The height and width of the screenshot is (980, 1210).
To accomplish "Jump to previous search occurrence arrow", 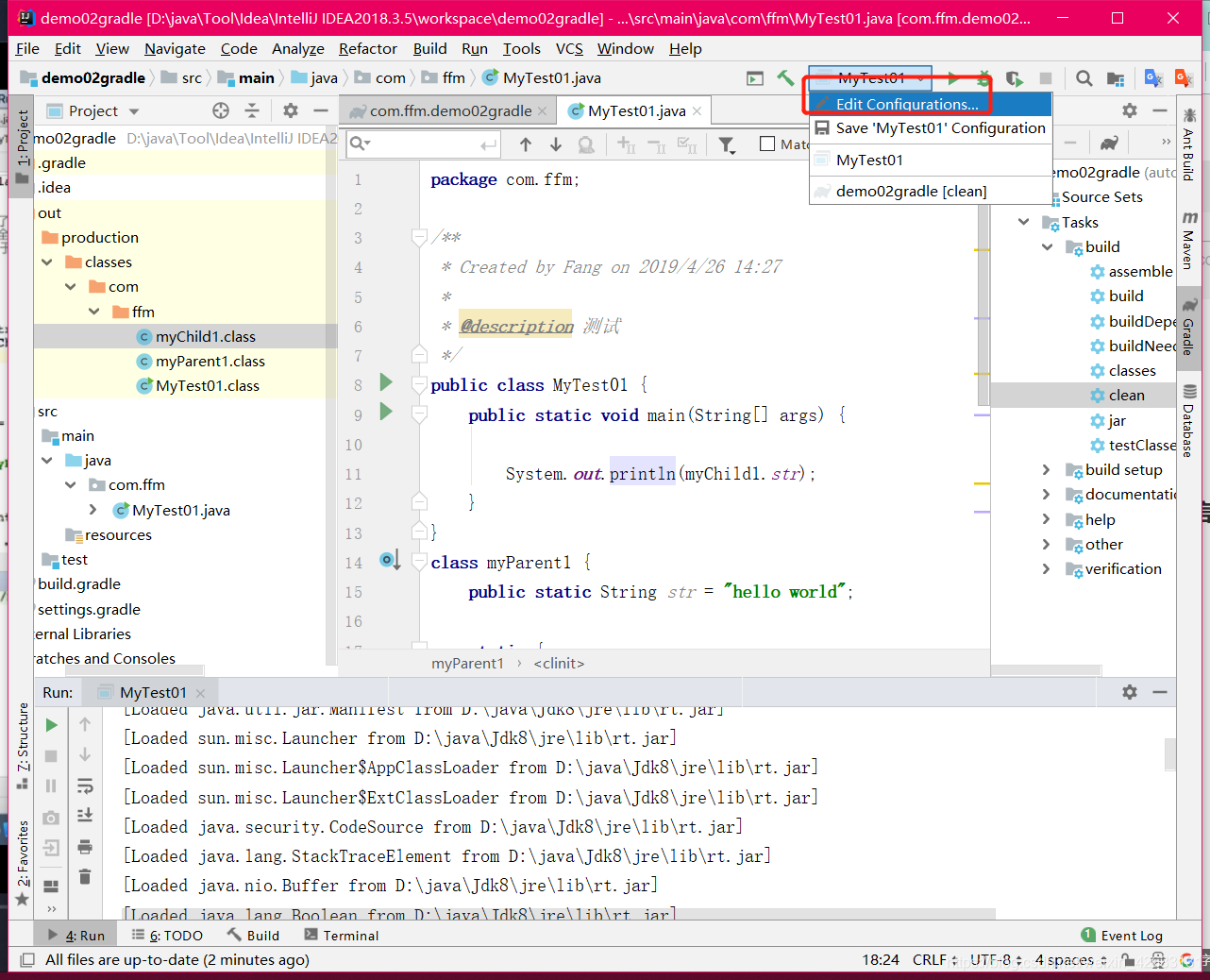I will (x=526, y=144).
